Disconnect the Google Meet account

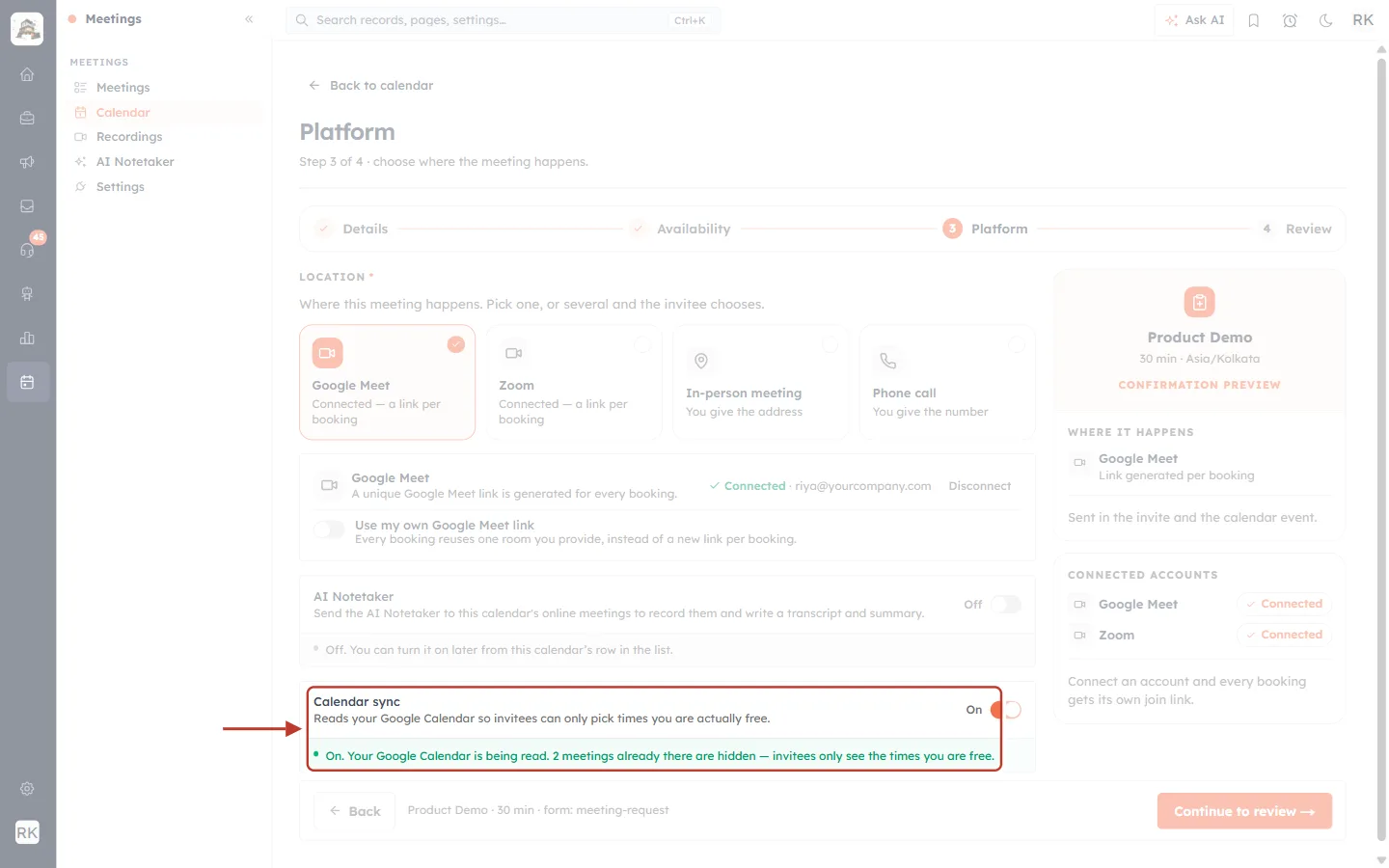coord(980,486)
